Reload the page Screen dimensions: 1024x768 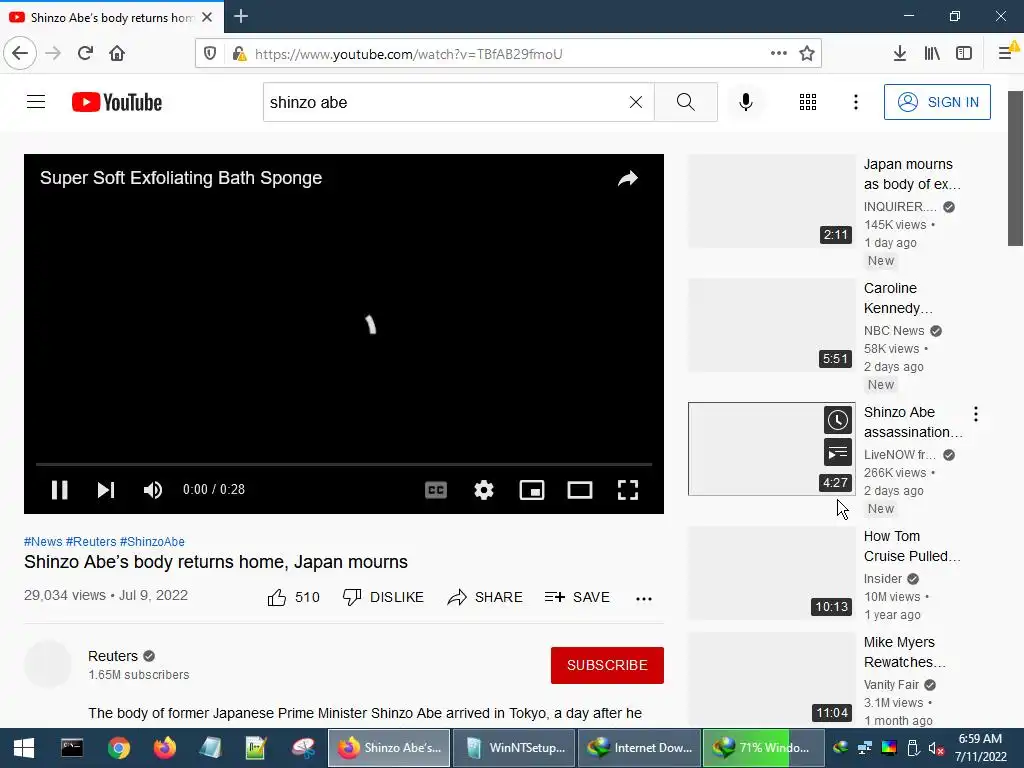click(x=85, y=53)
